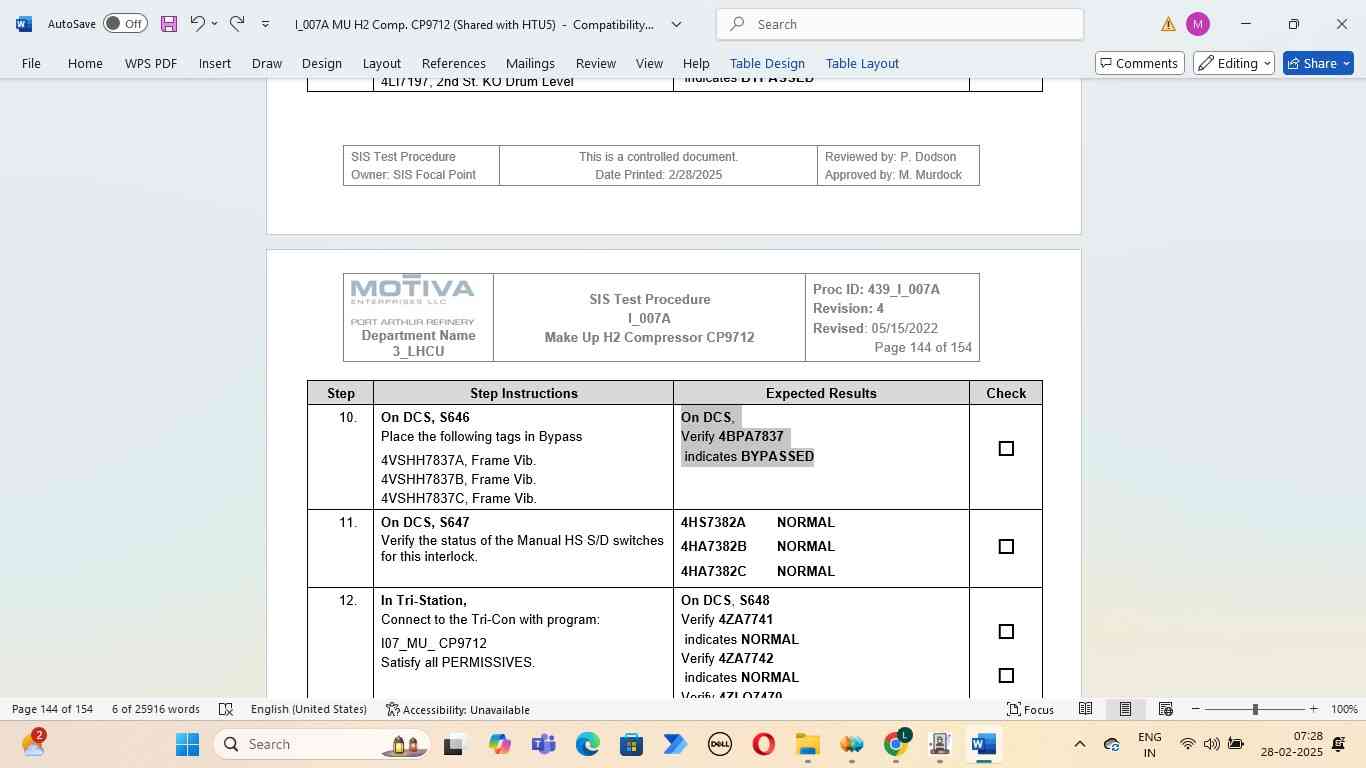
Task: Change language English (United States)
Action: pos(309,709)
